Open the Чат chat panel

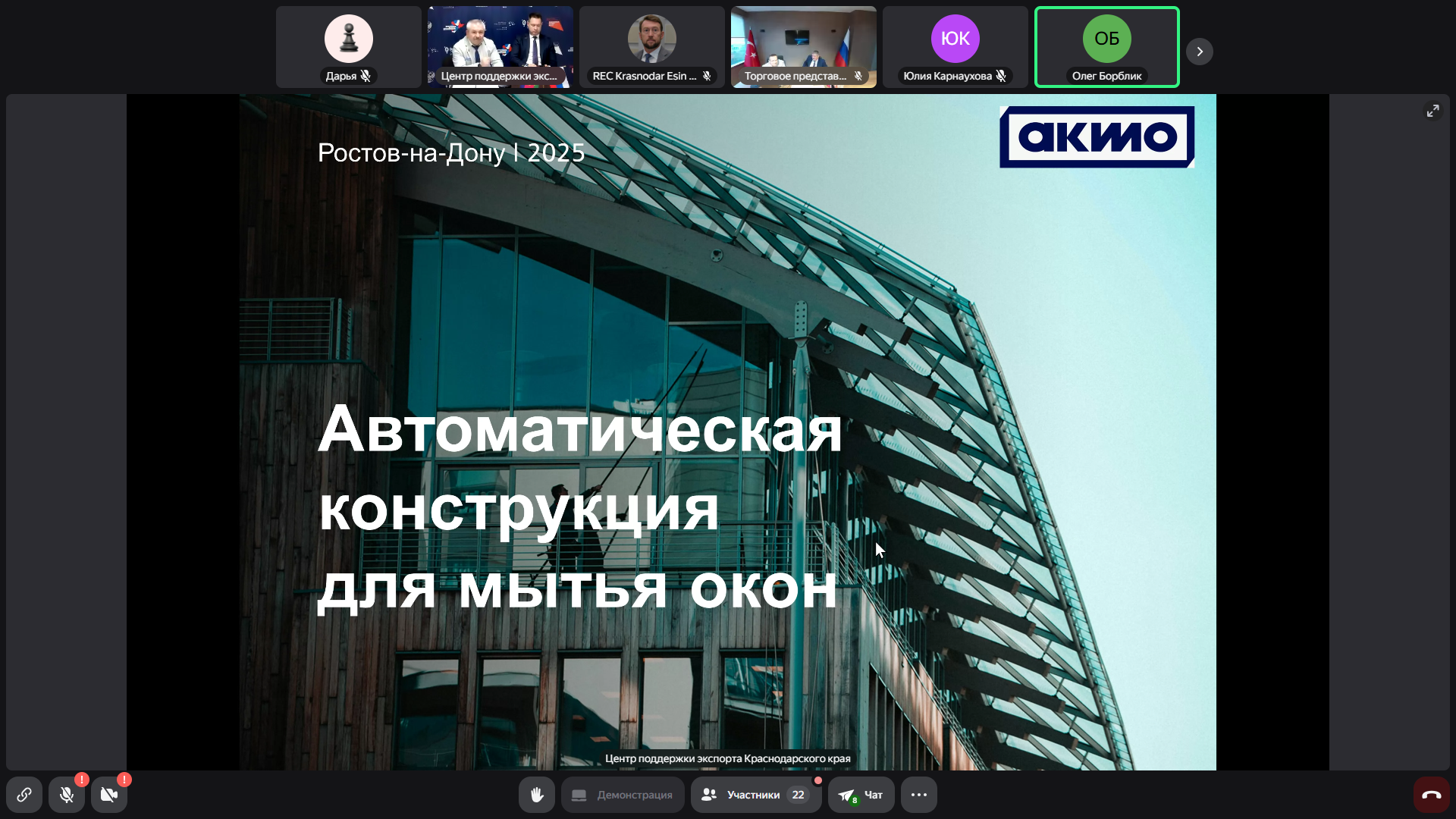pyautogui.click(x=861, y=795)
